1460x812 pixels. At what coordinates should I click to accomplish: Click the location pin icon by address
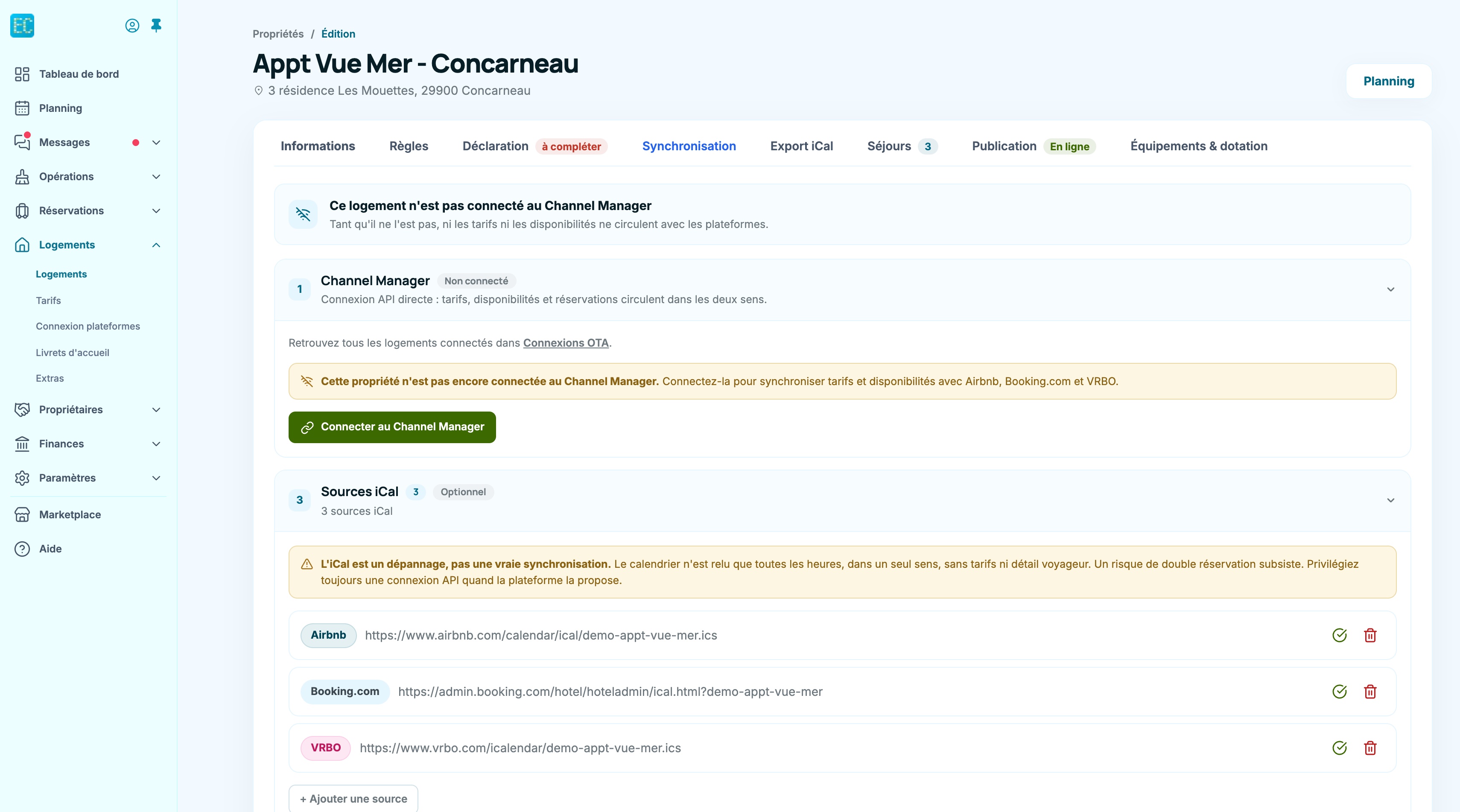click(x=258, y=91)
